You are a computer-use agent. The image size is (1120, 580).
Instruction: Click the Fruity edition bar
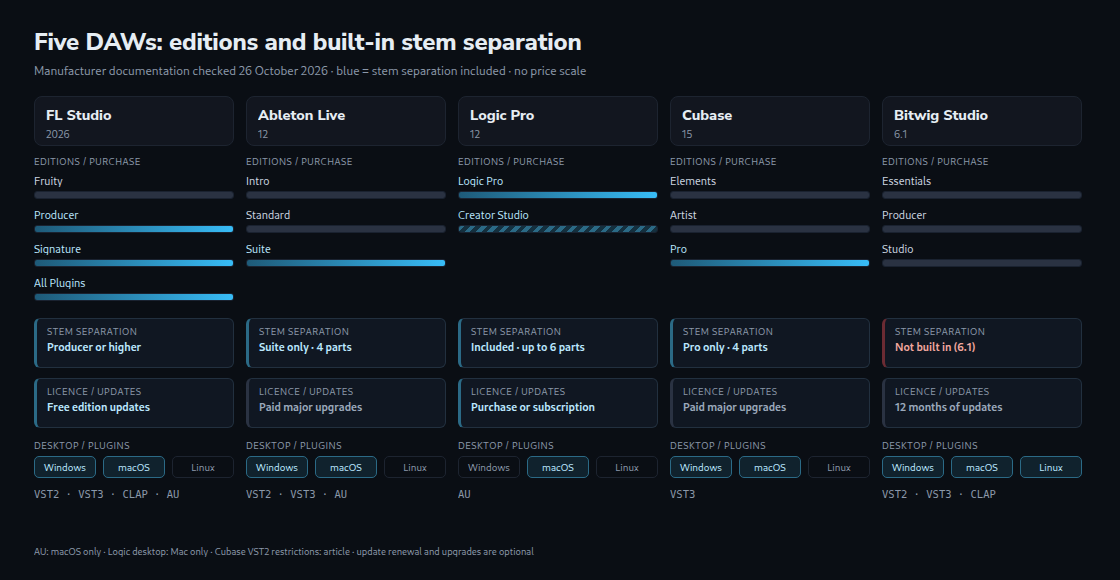[x=134, y=195]
